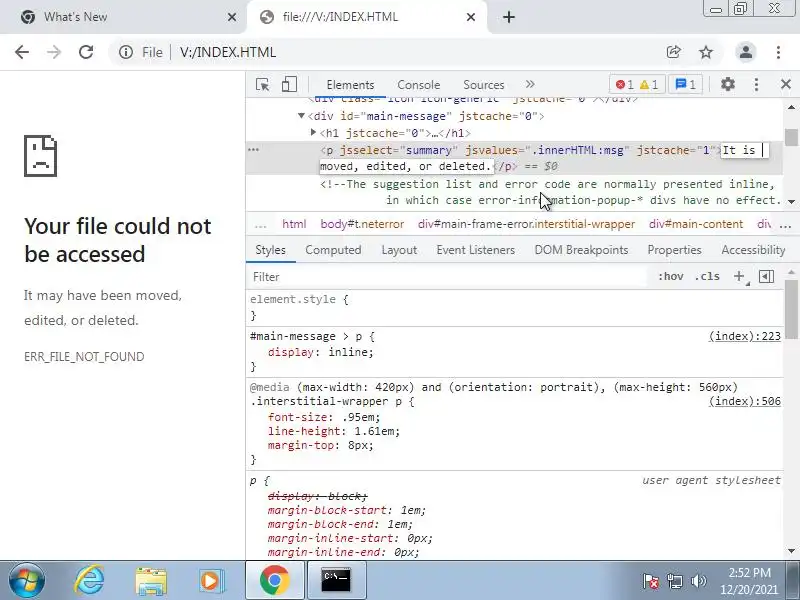The image size is (800, 600).
Task: Click the file info icon in address bar
Action: tap(126, 52)
